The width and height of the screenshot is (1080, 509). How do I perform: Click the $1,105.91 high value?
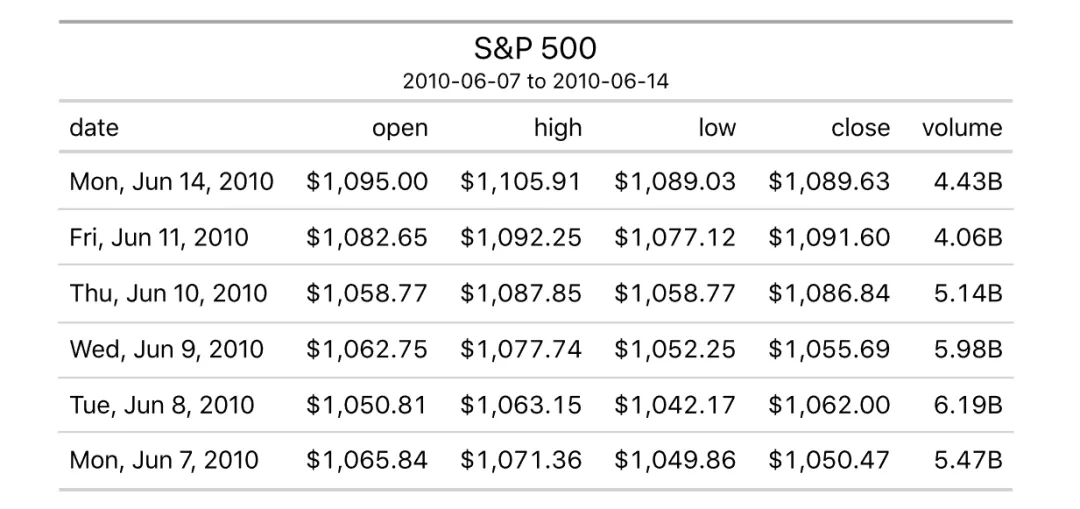tap(521, 182)
